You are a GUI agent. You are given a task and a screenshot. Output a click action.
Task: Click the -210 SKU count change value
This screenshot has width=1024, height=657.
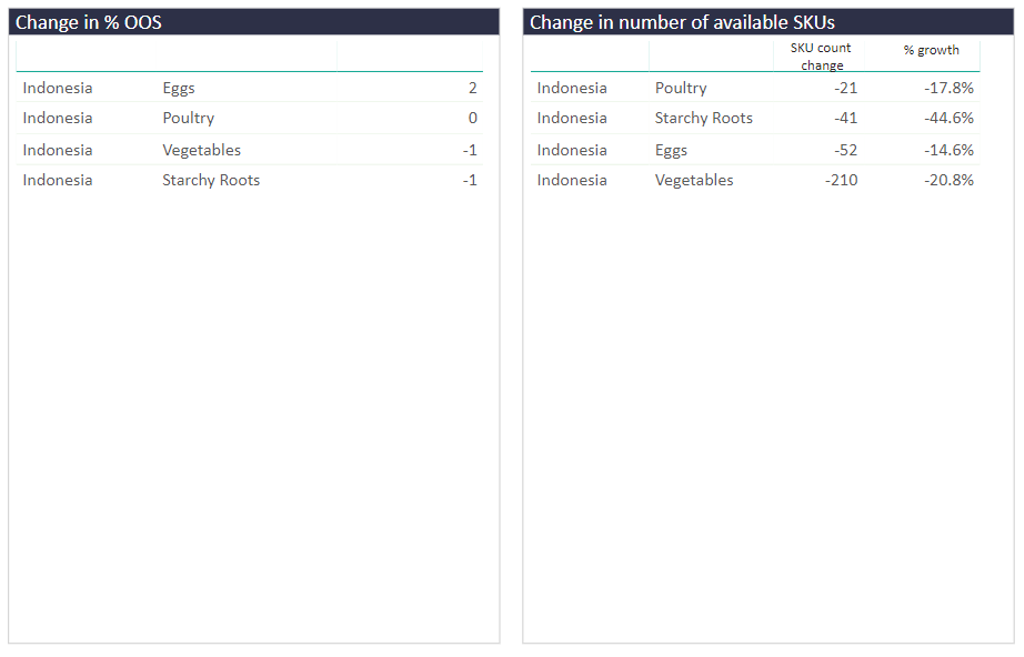click(x=841, y=180)
